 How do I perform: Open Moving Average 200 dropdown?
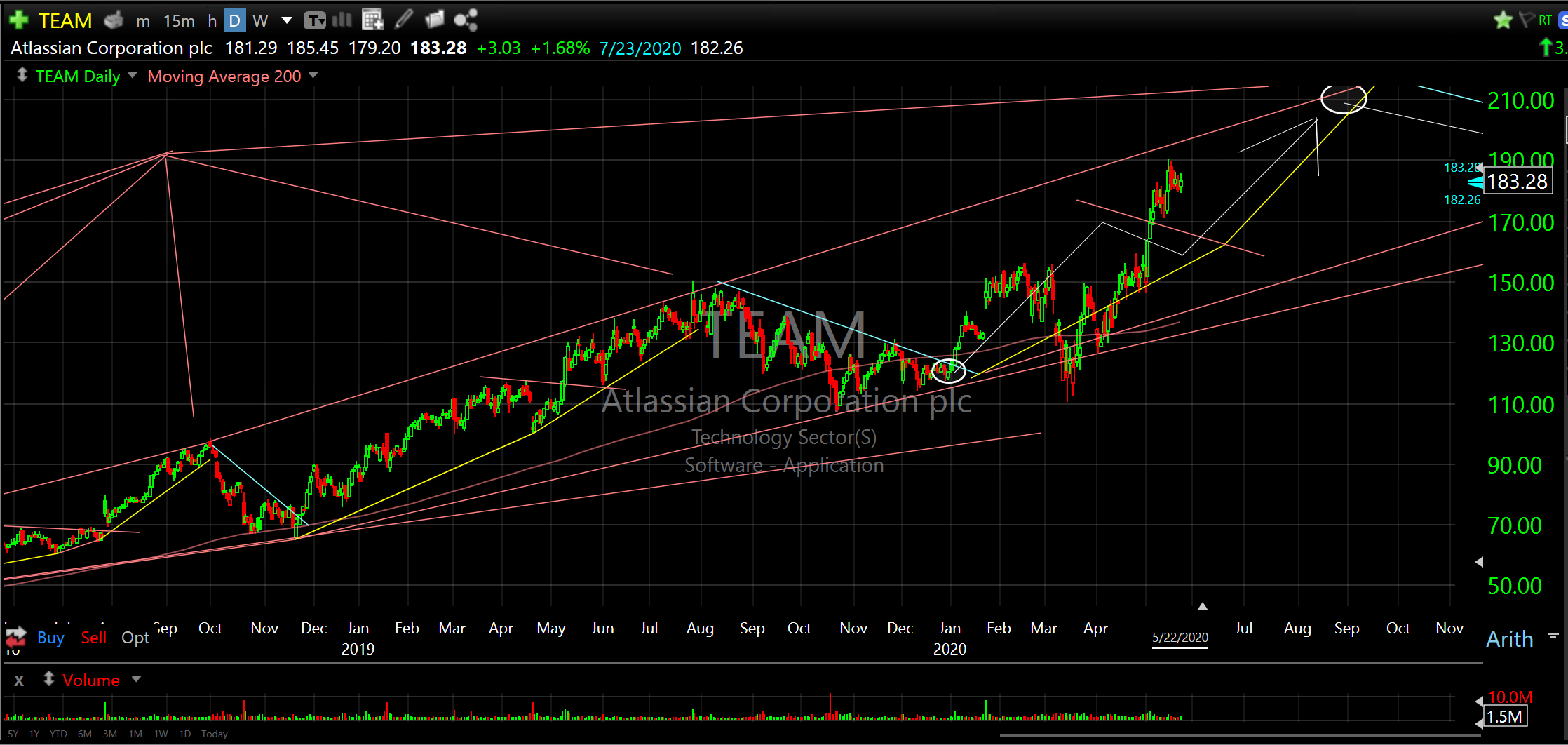click(x=313, y=76)
